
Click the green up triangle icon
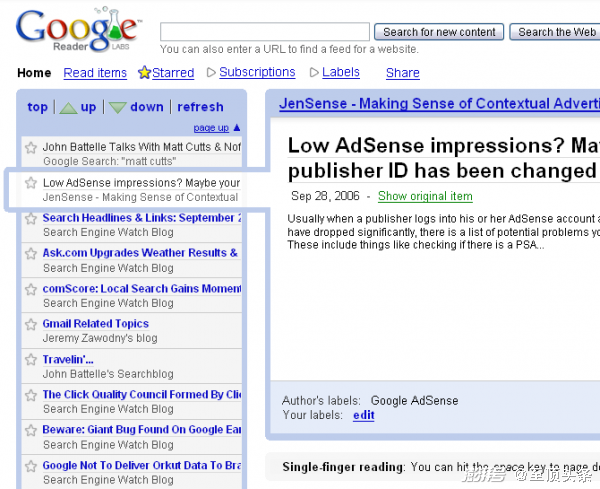coord(68,108)
